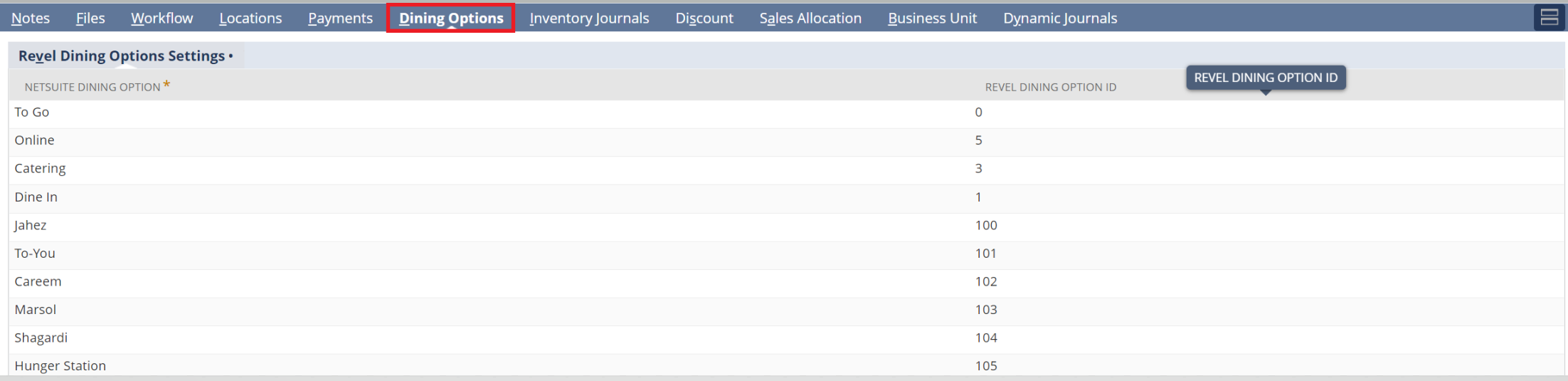The image size is (1568, 381).
Task: Select the Careem dining option
Action: point(38,281)
